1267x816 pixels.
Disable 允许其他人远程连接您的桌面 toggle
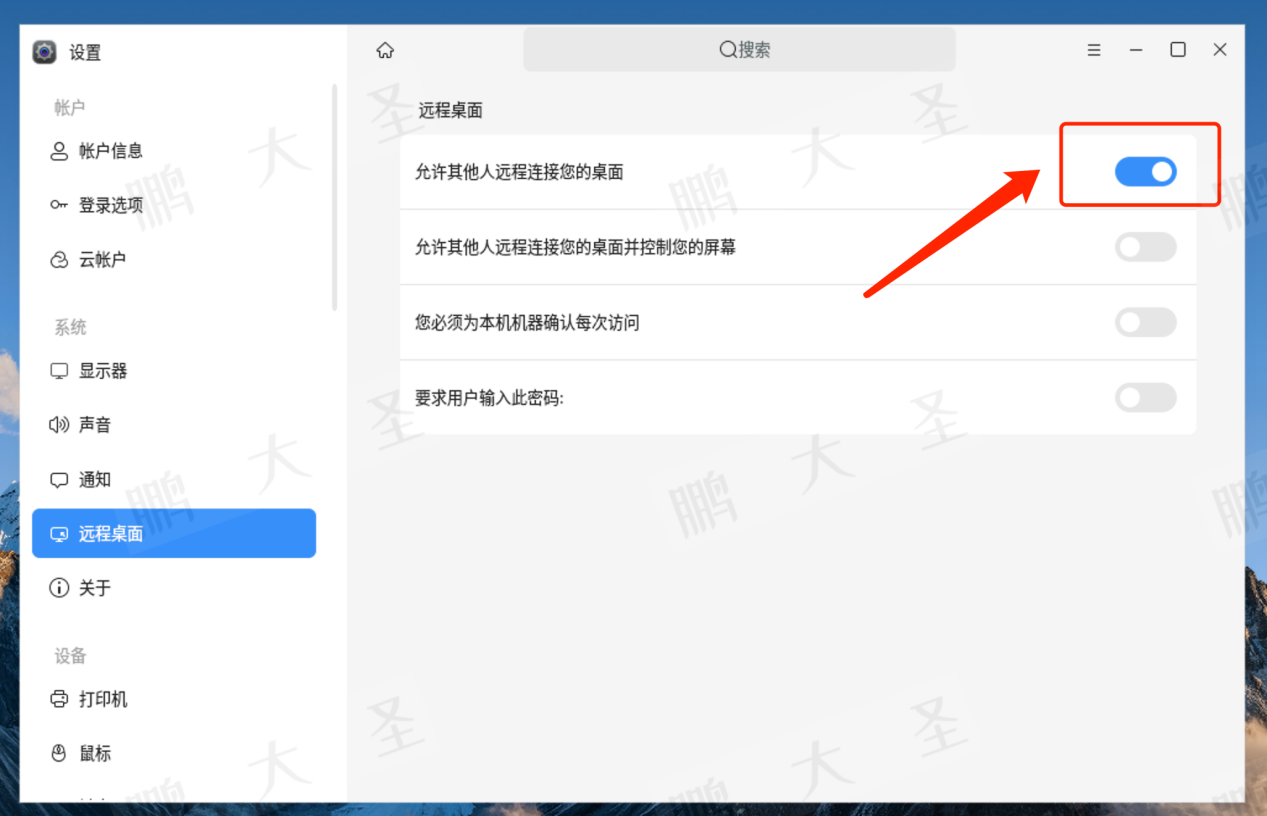tap(1146, 172)
